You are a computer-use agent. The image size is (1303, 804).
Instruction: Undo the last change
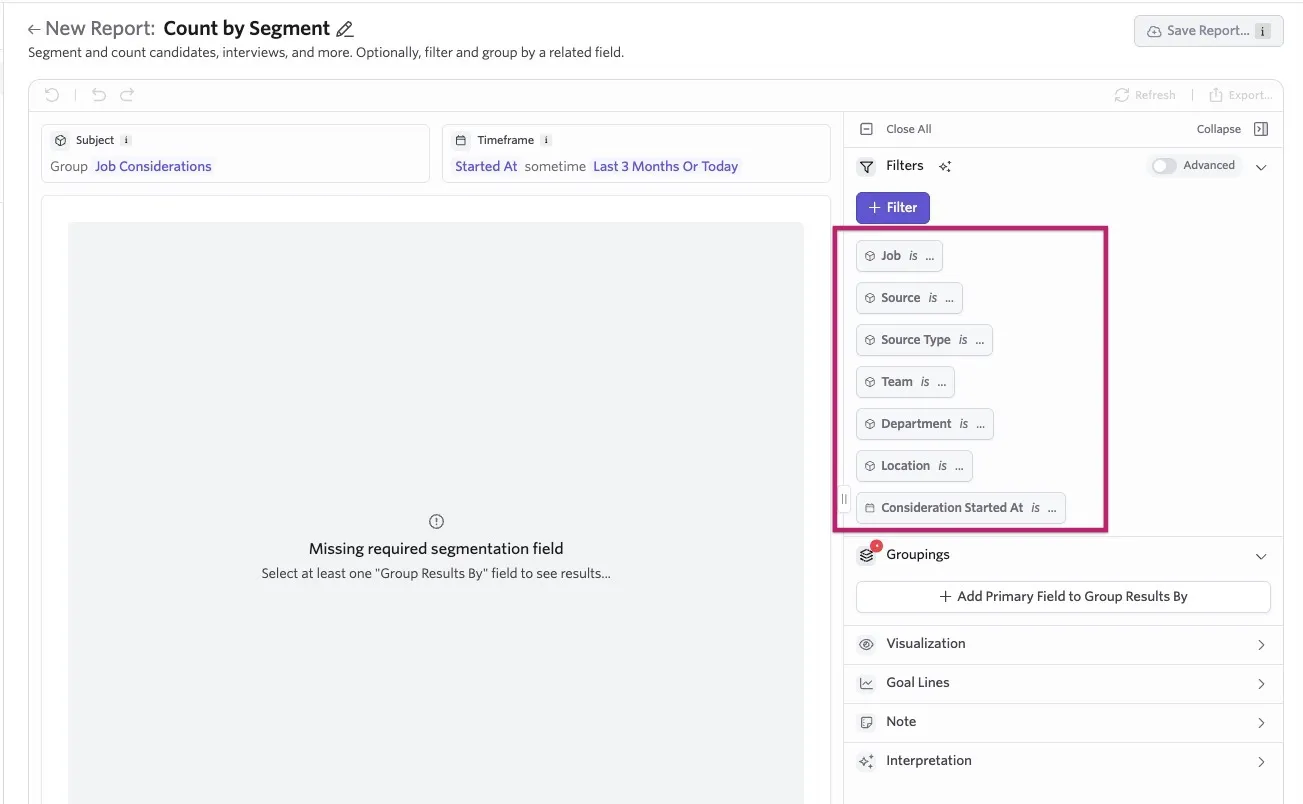(99, 95)
